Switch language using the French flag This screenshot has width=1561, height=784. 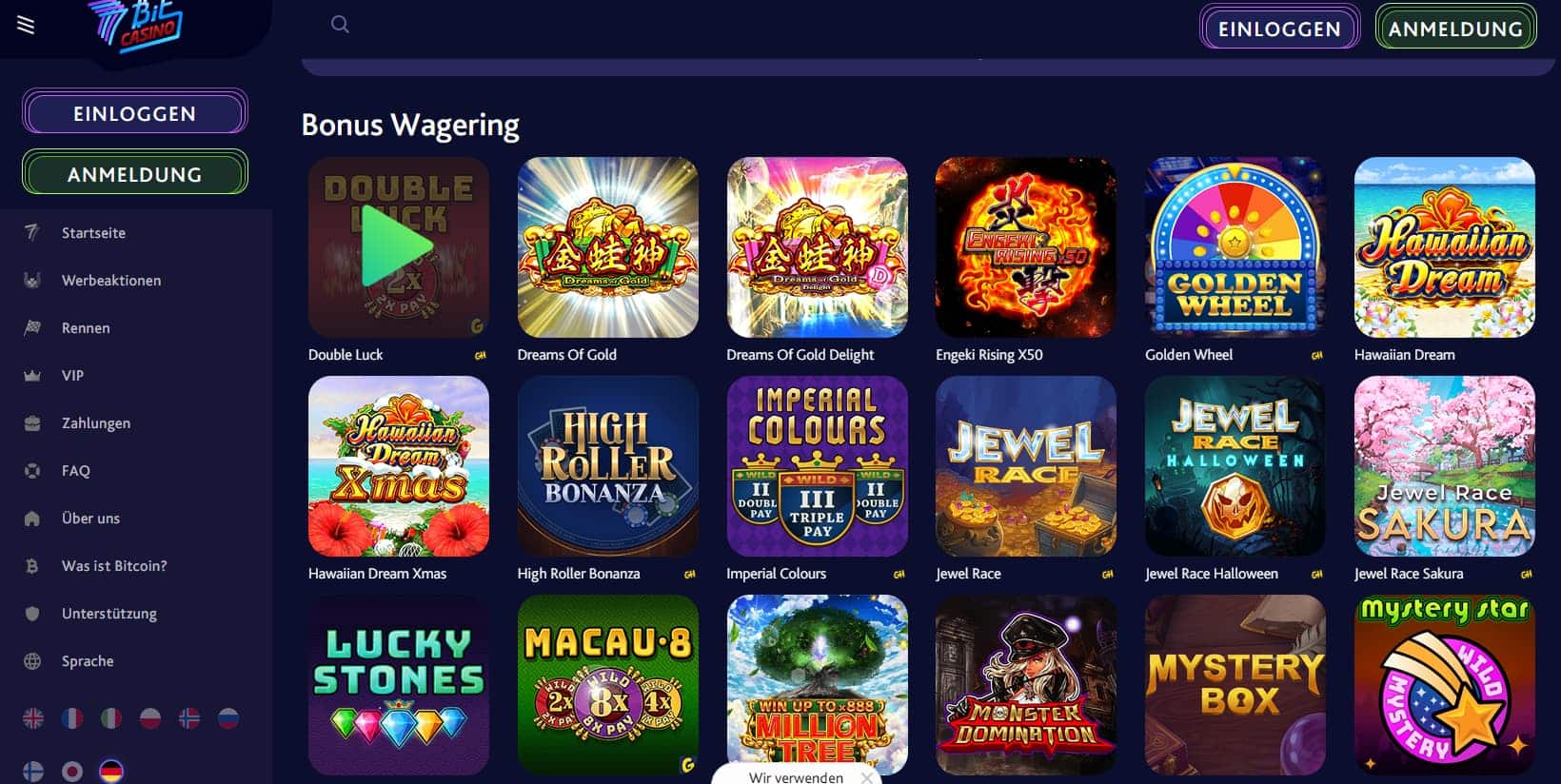point(72,718)
